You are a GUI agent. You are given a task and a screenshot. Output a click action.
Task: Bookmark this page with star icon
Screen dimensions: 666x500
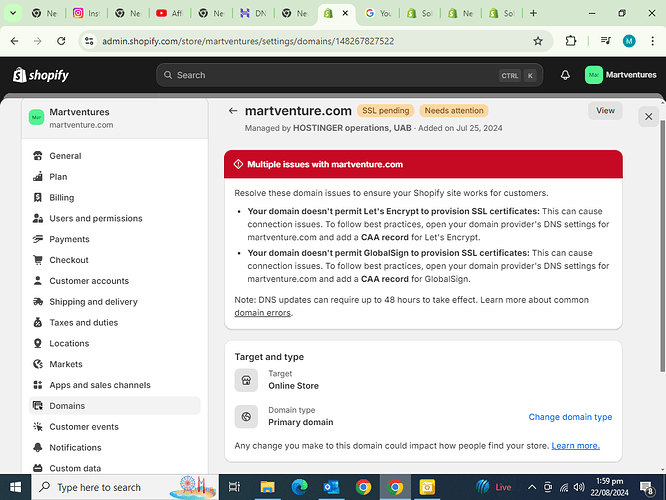click(538, 41)
